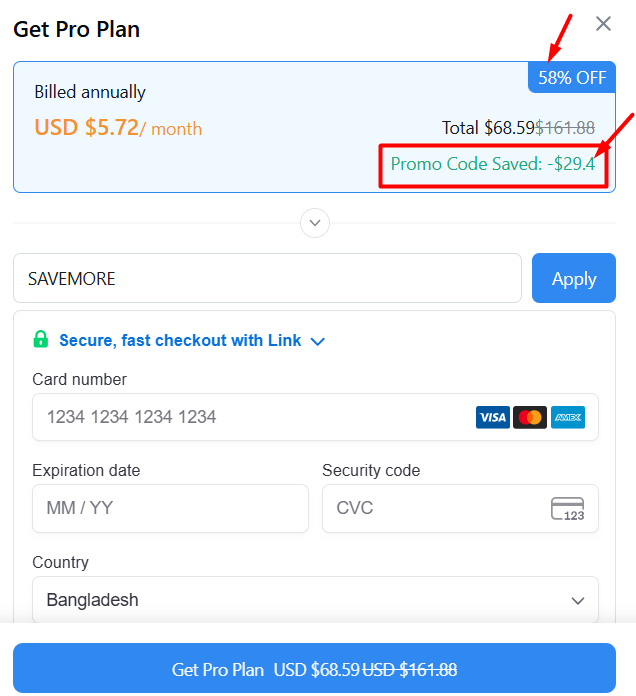Viewport: 636px width, 696px height.
Task: Click the Security code CVC field
Action: [x=435, y=508]
